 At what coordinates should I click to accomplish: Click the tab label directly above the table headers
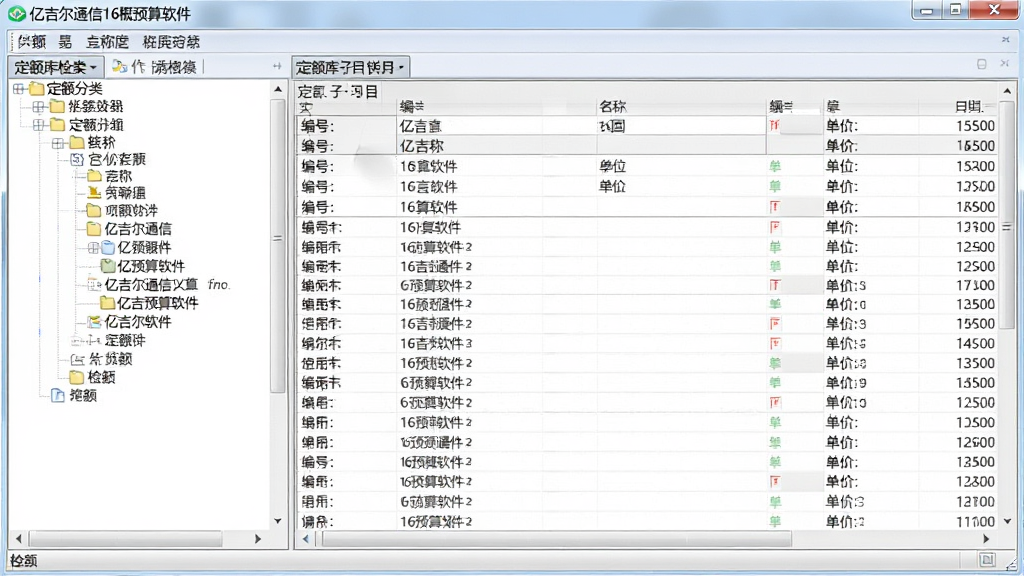[338, 91]
